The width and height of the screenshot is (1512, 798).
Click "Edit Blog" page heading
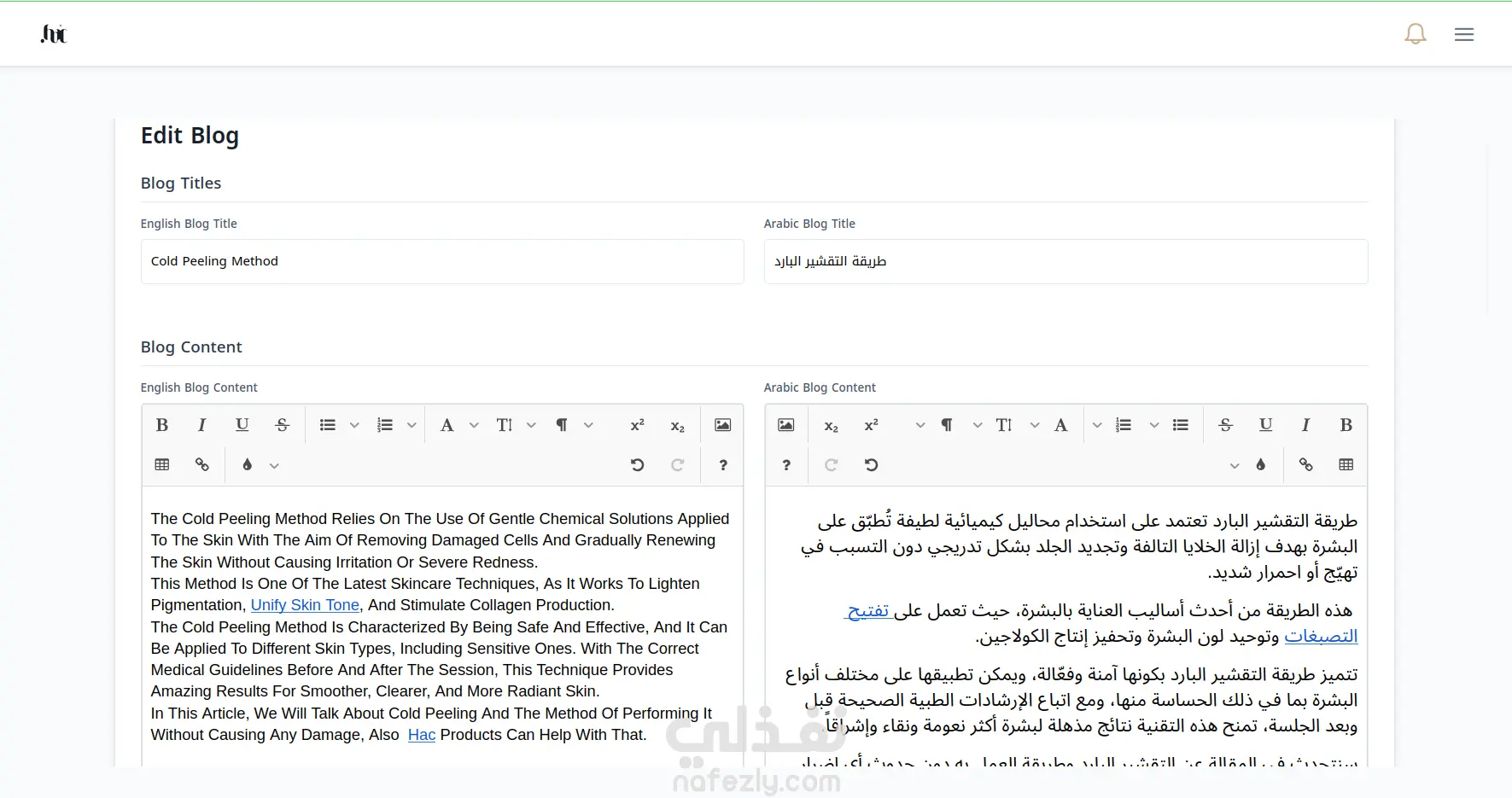coord(190,136)
